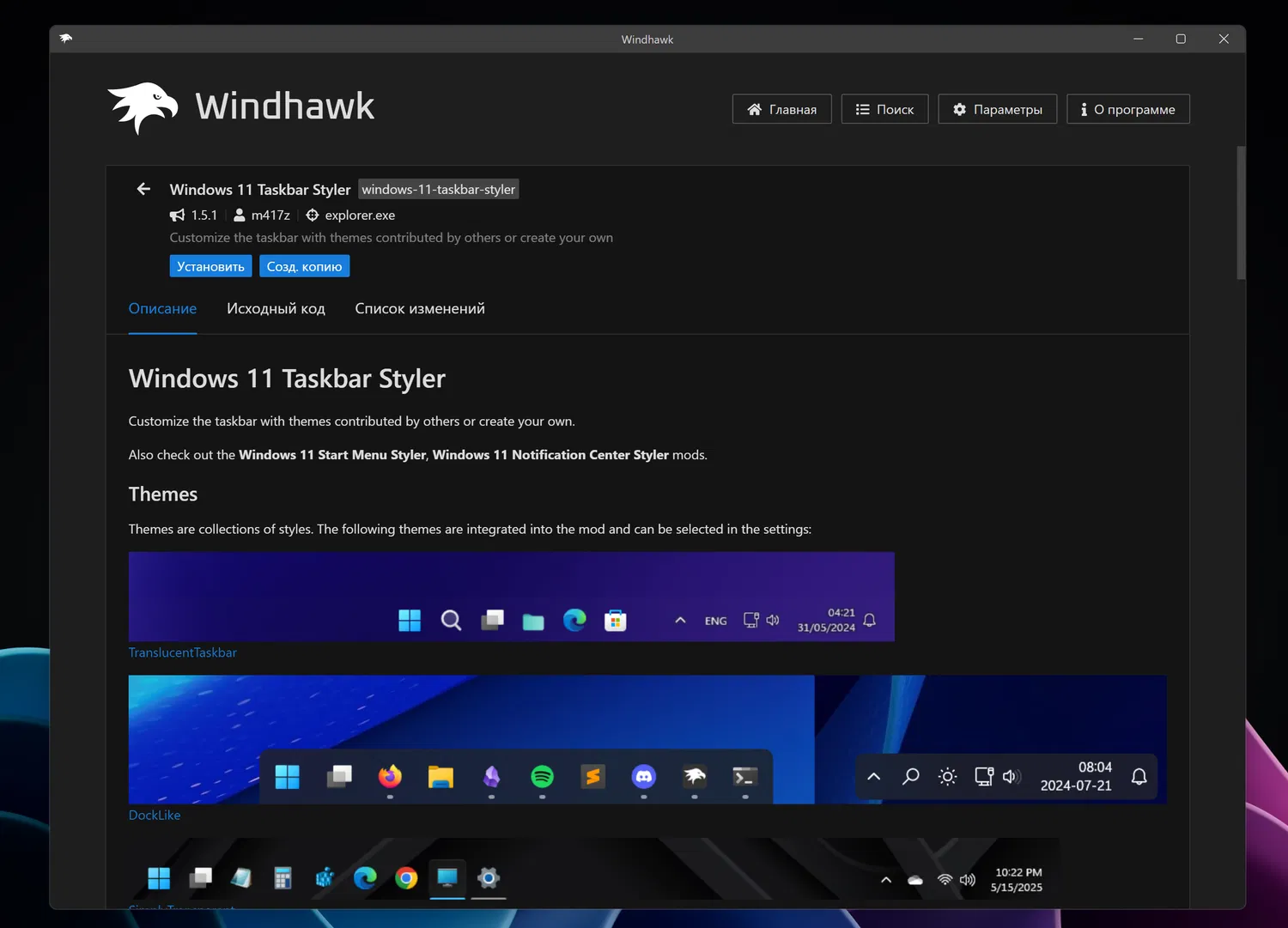Switch to the Исходный код tab
This screenshot has height=928, width=1288.
[276, 309]
